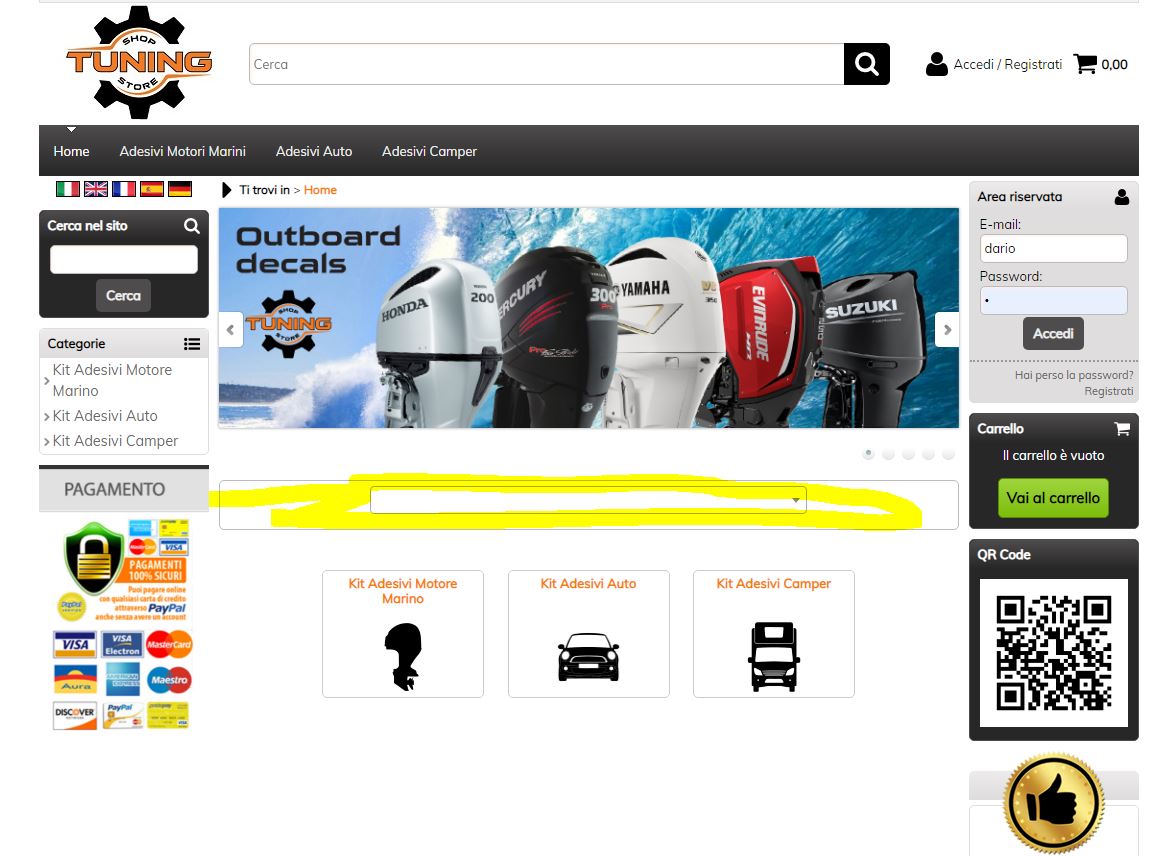Select the fourth slider pagination dot
The image size is (1175, 856).
pos(928,453)
